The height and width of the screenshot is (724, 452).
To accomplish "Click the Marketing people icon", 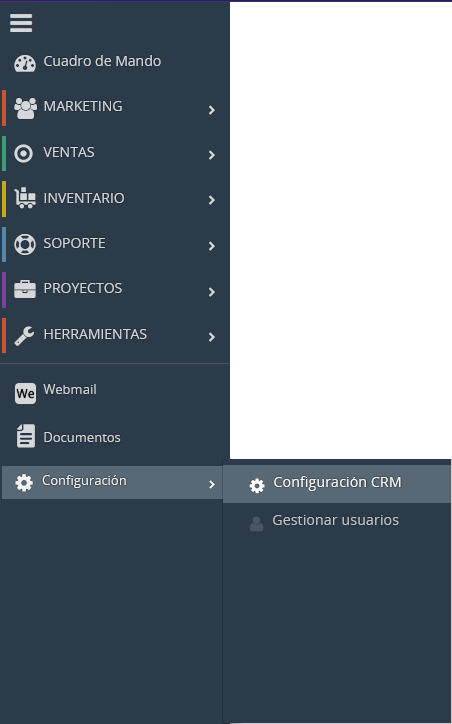I will point(25,108).
